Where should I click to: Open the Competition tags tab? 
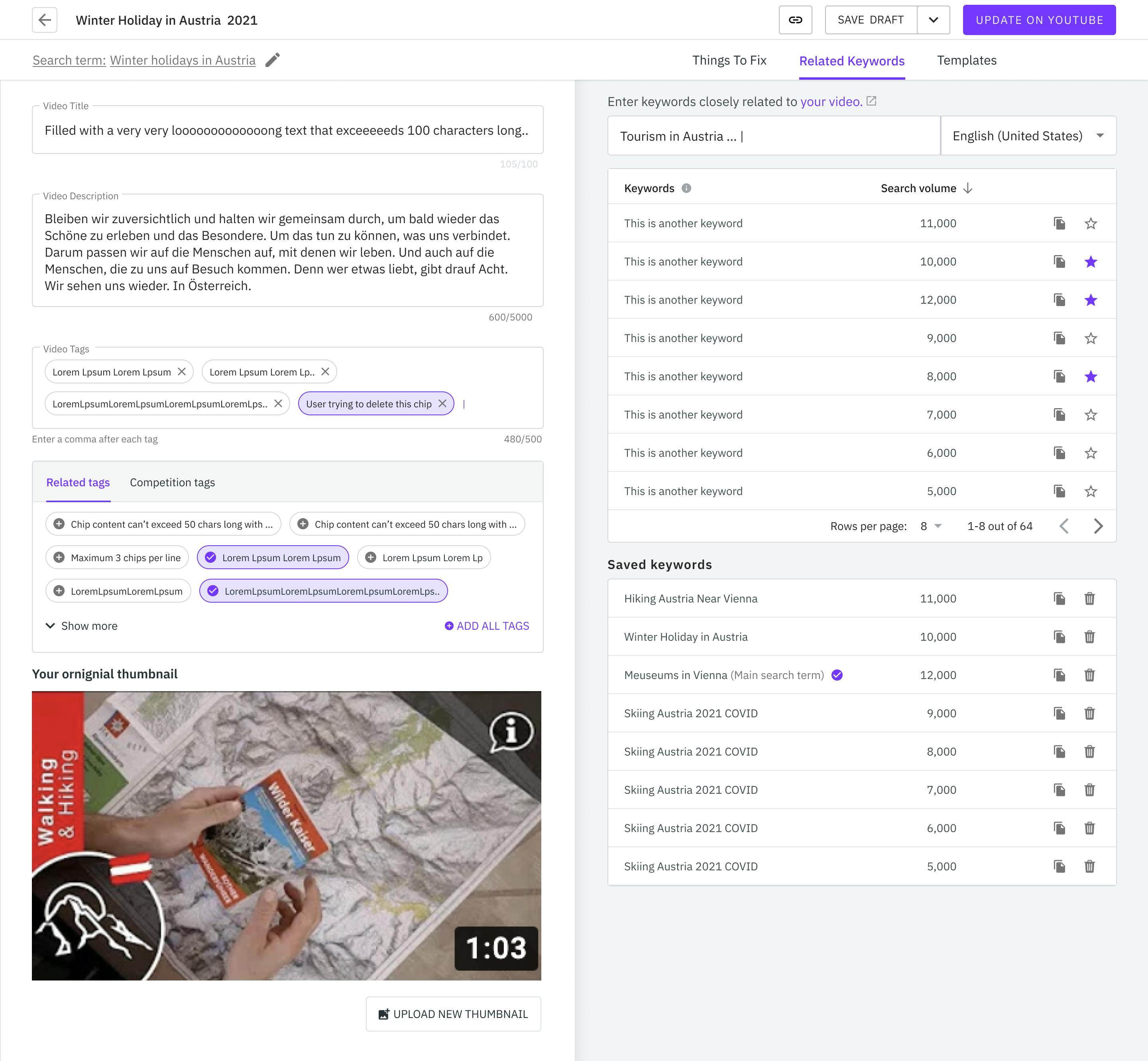(x=172, y=482)
